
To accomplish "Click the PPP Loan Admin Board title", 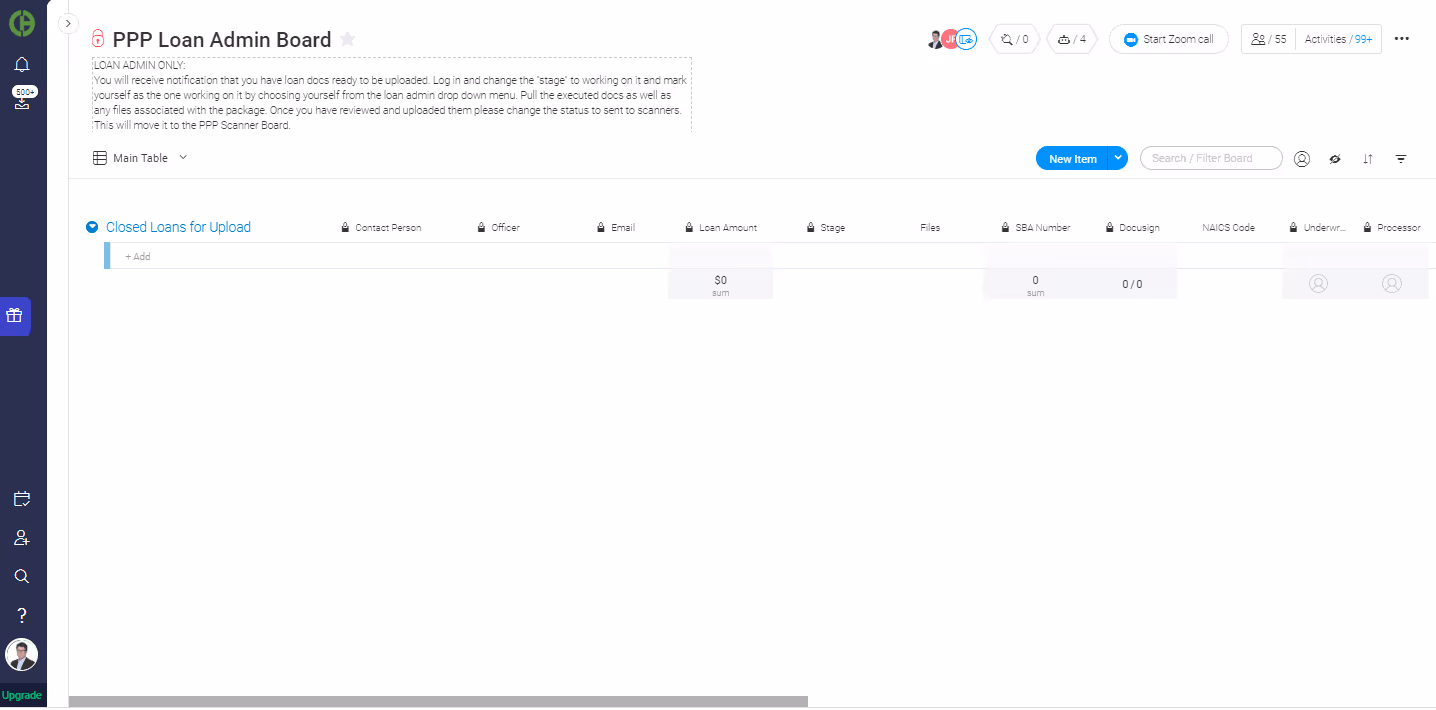I will [222, 40].
